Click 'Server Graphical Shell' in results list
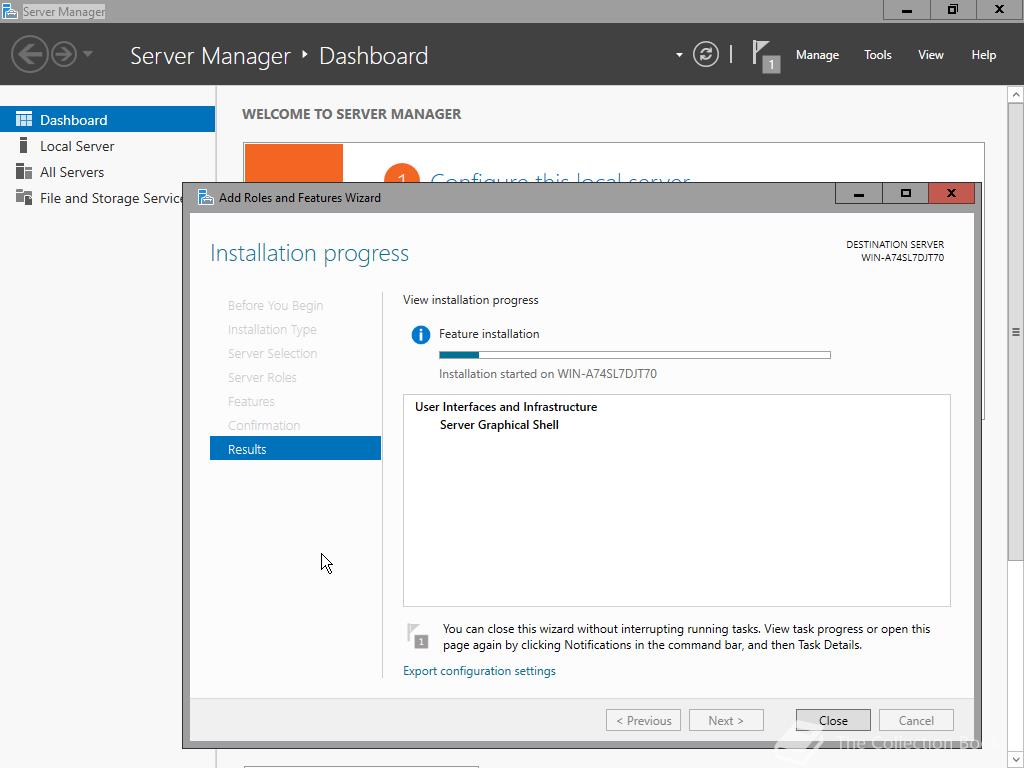Viewport: 1024px width, 768px height. click(x=499, y=425)
